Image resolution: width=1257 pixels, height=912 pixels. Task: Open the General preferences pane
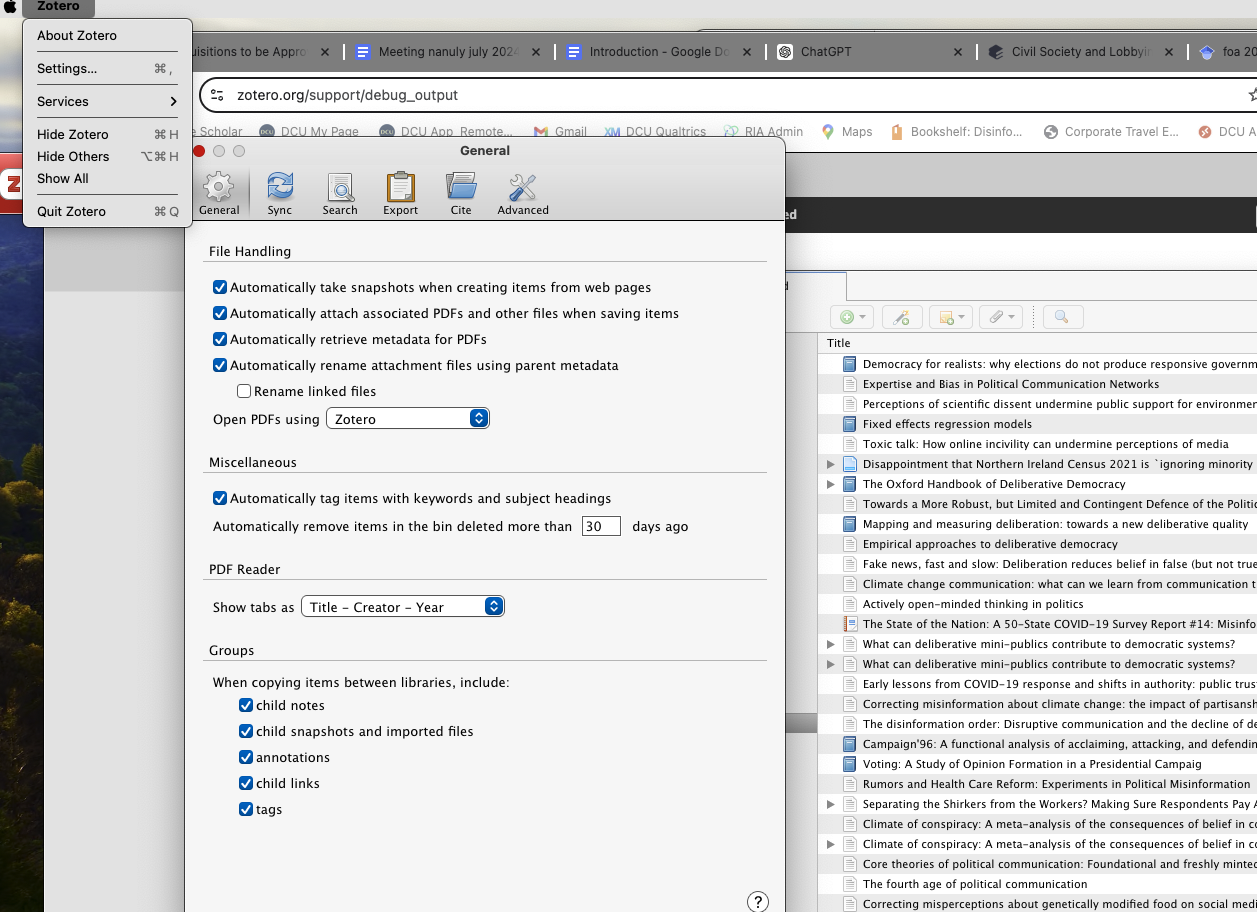(219, 193)
